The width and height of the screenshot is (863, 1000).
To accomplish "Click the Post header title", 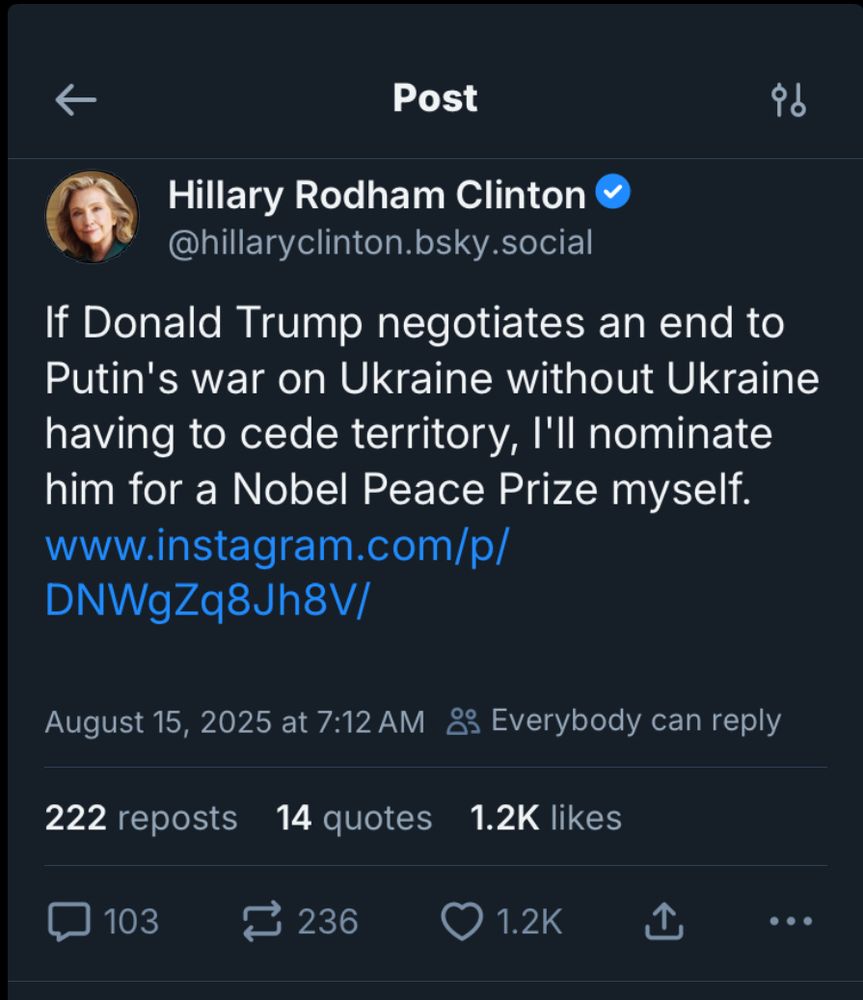I will [x=435, y=98].
